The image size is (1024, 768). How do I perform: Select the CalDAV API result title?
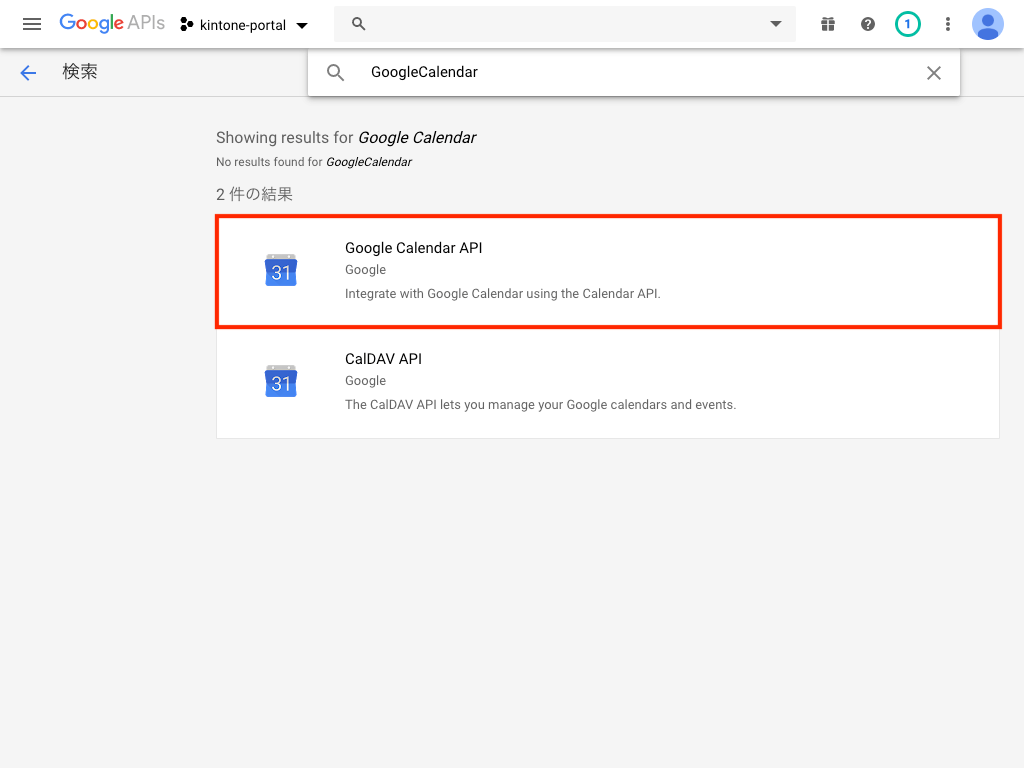[383, 359]
